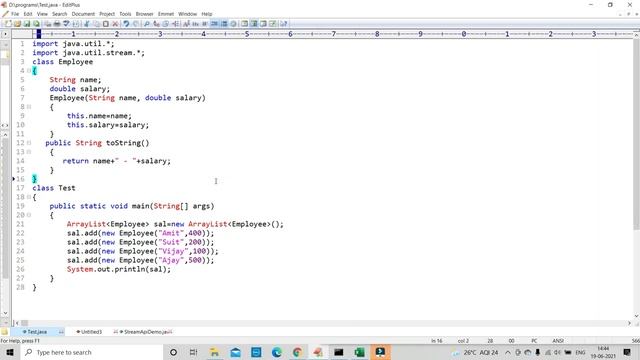Click the horizontal scrollbar thumb
Image resolution: width=640 pixels, height=360 pixels.
tap(24, 323)
